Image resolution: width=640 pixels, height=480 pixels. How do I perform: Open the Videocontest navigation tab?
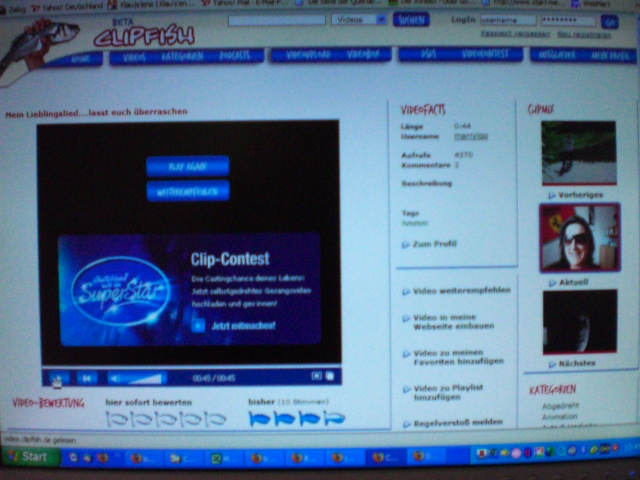[x=486, y=54]
